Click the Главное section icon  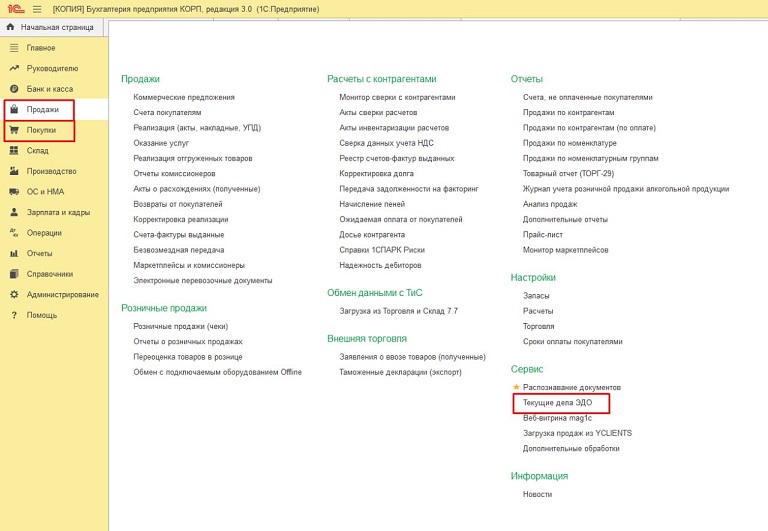(x=14, y=48)
